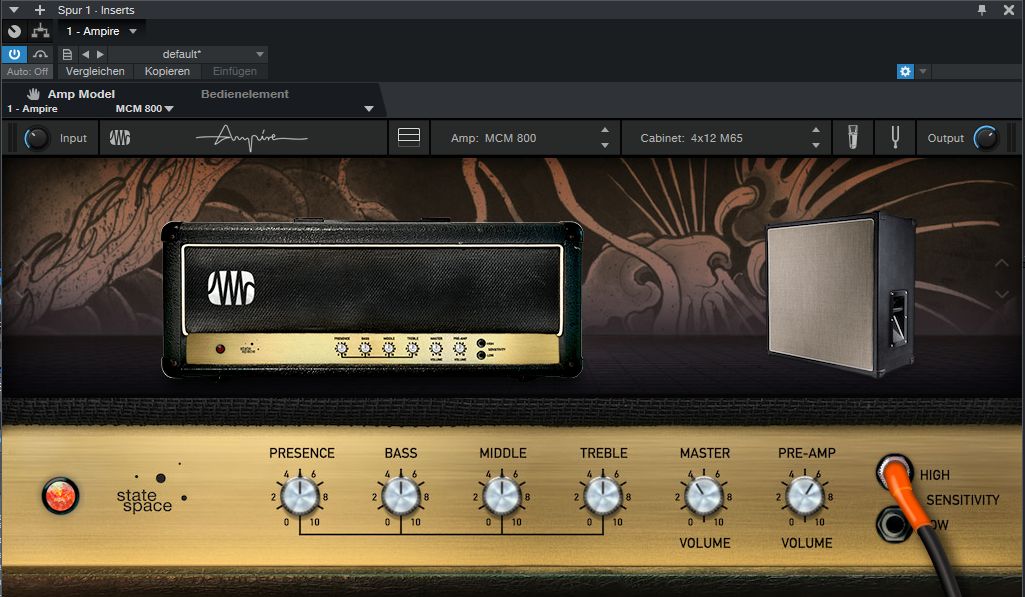This screenshot has height=597, width=1025.
Task: Click the round icon left of routing
Action: pos(14,31)
